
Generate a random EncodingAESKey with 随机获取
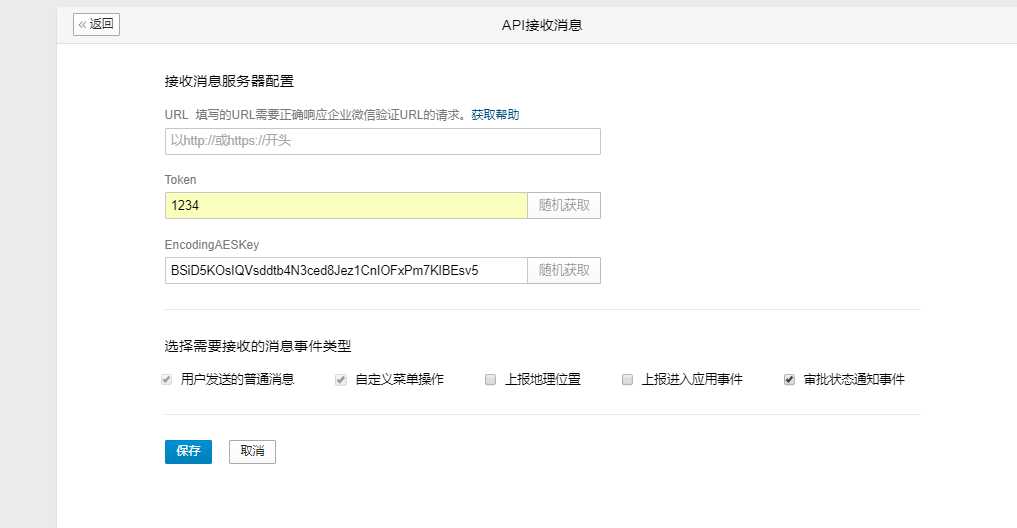coord(564,270)
